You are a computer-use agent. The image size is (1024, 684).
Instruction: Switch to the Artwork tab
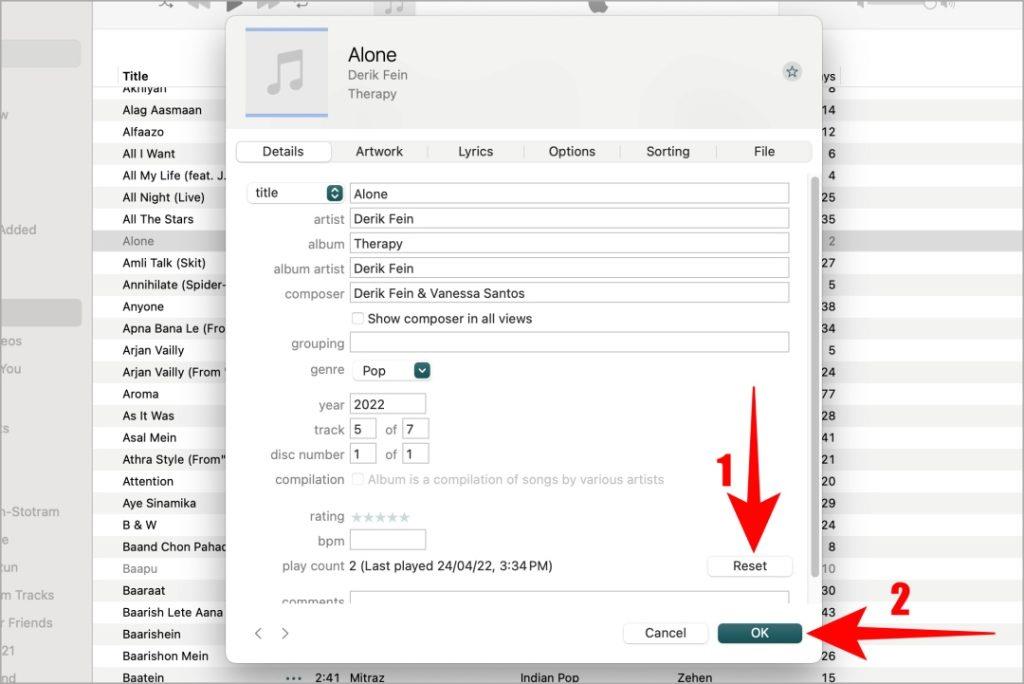[379, 151]
